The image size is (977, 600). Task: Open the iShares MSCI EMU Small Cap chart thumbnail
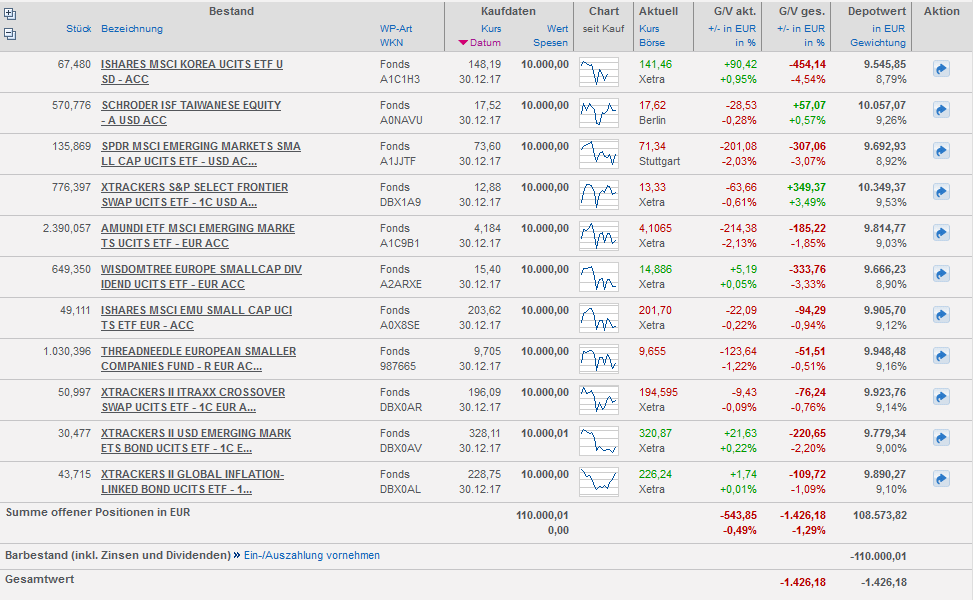pos(599,318)
